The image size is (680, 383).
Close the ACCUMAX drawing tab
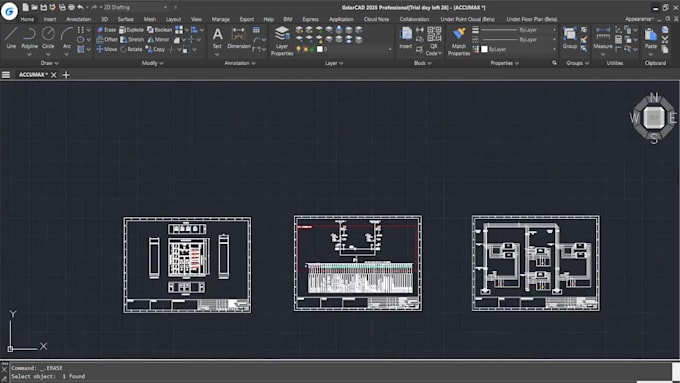(54, 75)
